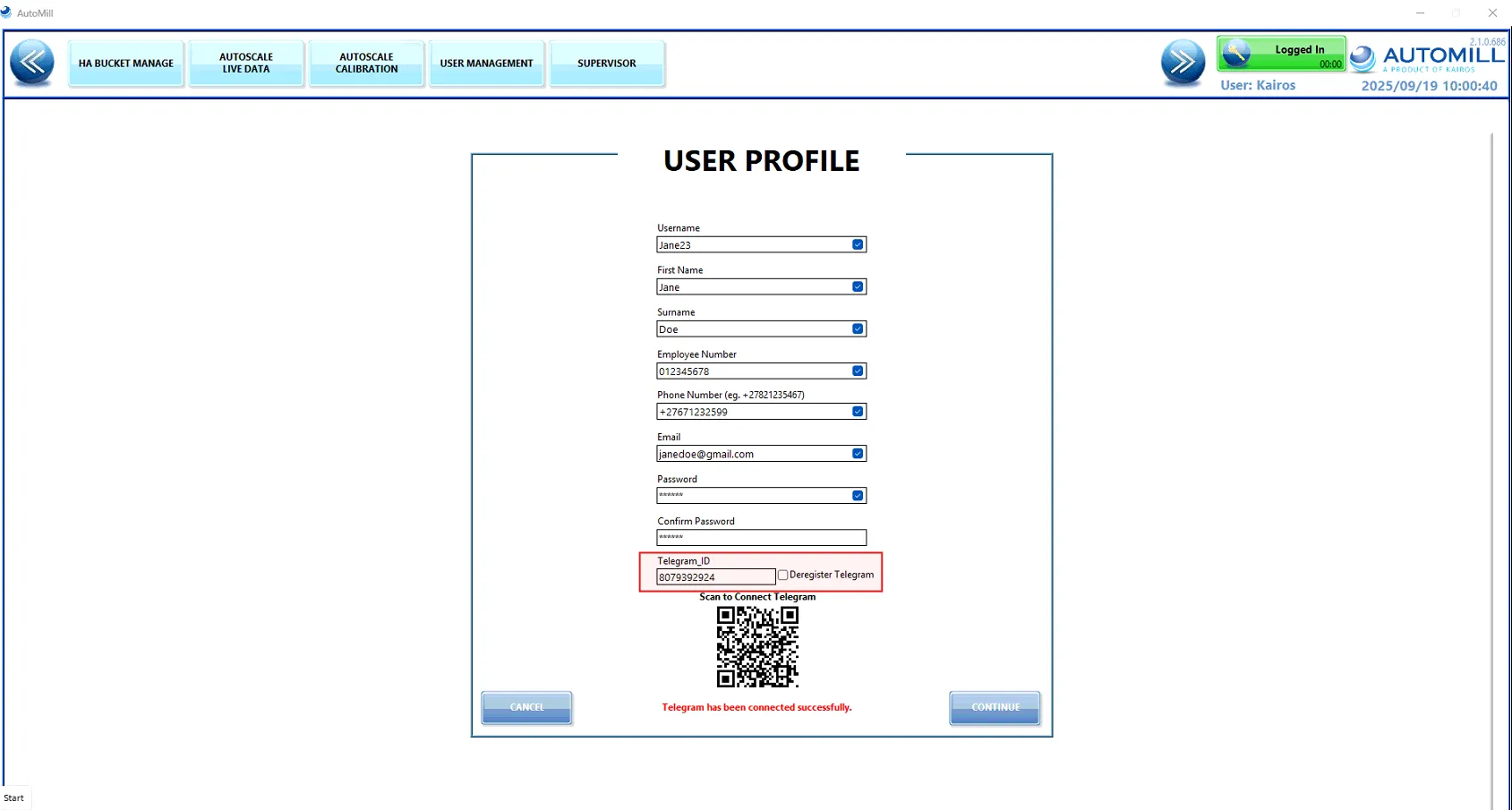Click the AutoMill app icon in title bar
Image resolution: width=1512 pixels, height=810 pixels.
[x=6, y=13]
